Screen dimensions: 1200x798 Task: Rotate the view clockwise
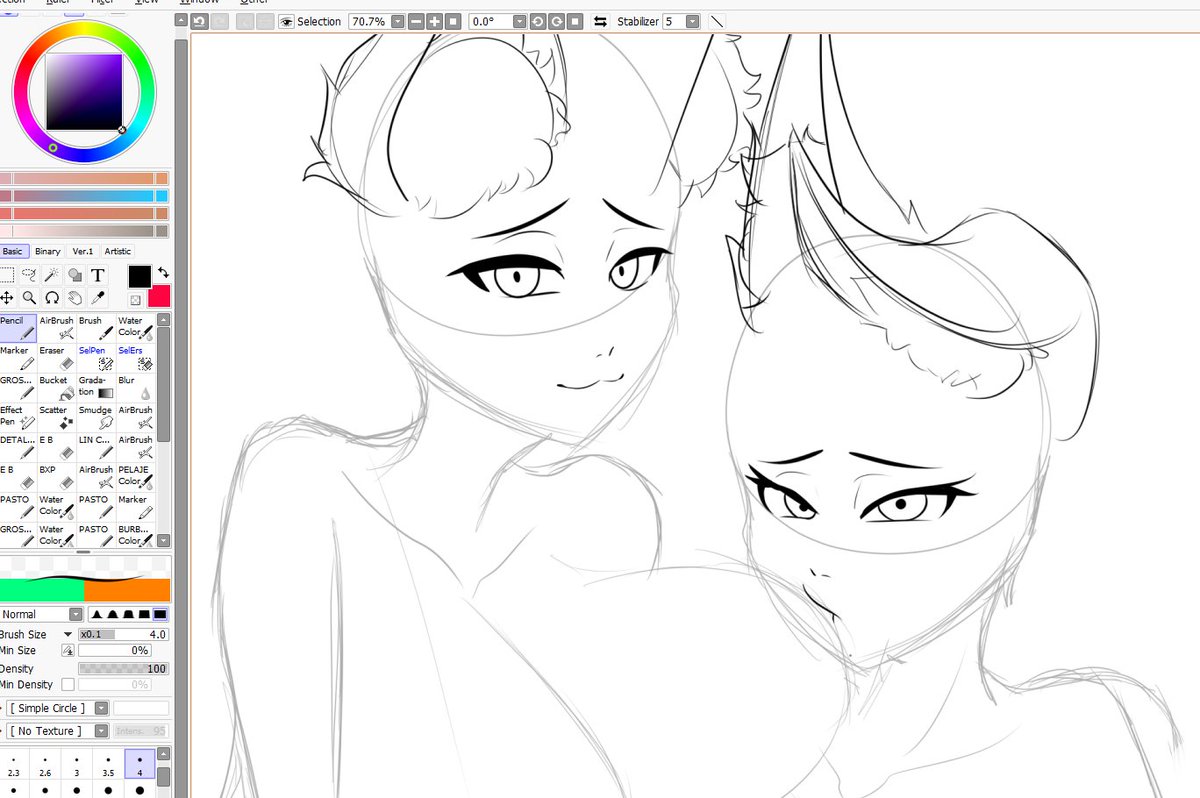point(557,21)
